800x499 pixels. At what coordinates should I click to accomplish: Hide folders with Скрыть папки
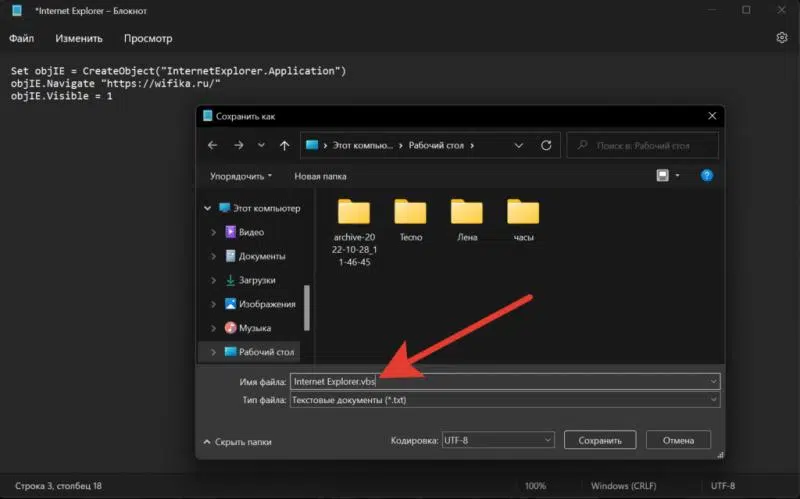(238, 441)
